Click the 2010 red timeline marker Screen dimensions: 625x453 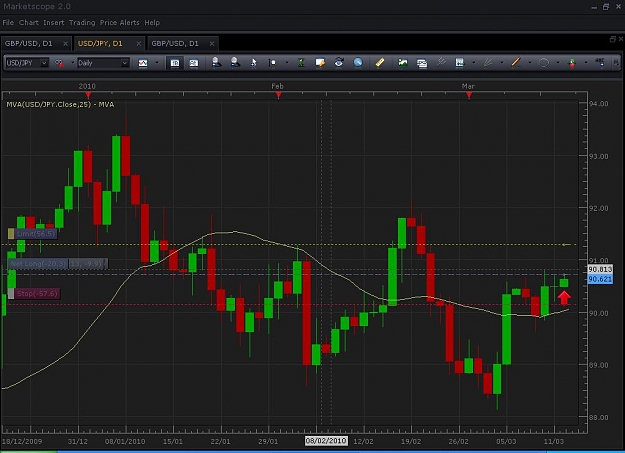(x=88, y=95)
